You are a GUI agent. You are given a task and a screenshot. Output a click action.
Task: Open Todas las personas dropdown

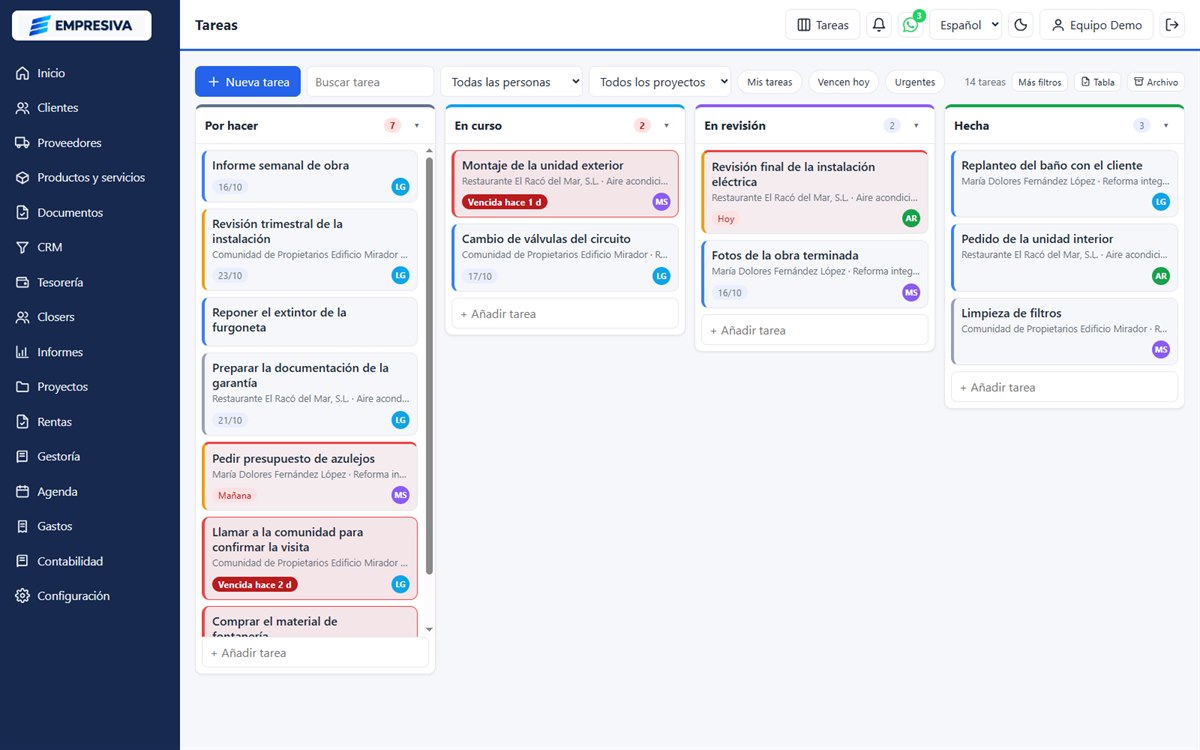pos(511,82)
